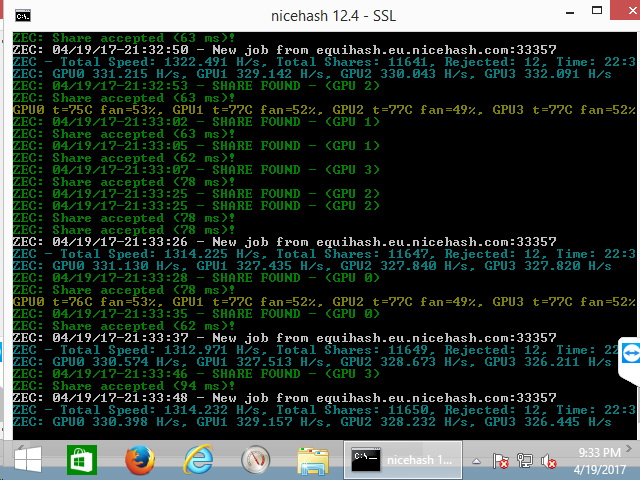Image resolution: width=640 pixels, height=480 pixels.
Task: Click Share accepted (94 ms) line
Action: pyautogui.click(x=124, y=386)
